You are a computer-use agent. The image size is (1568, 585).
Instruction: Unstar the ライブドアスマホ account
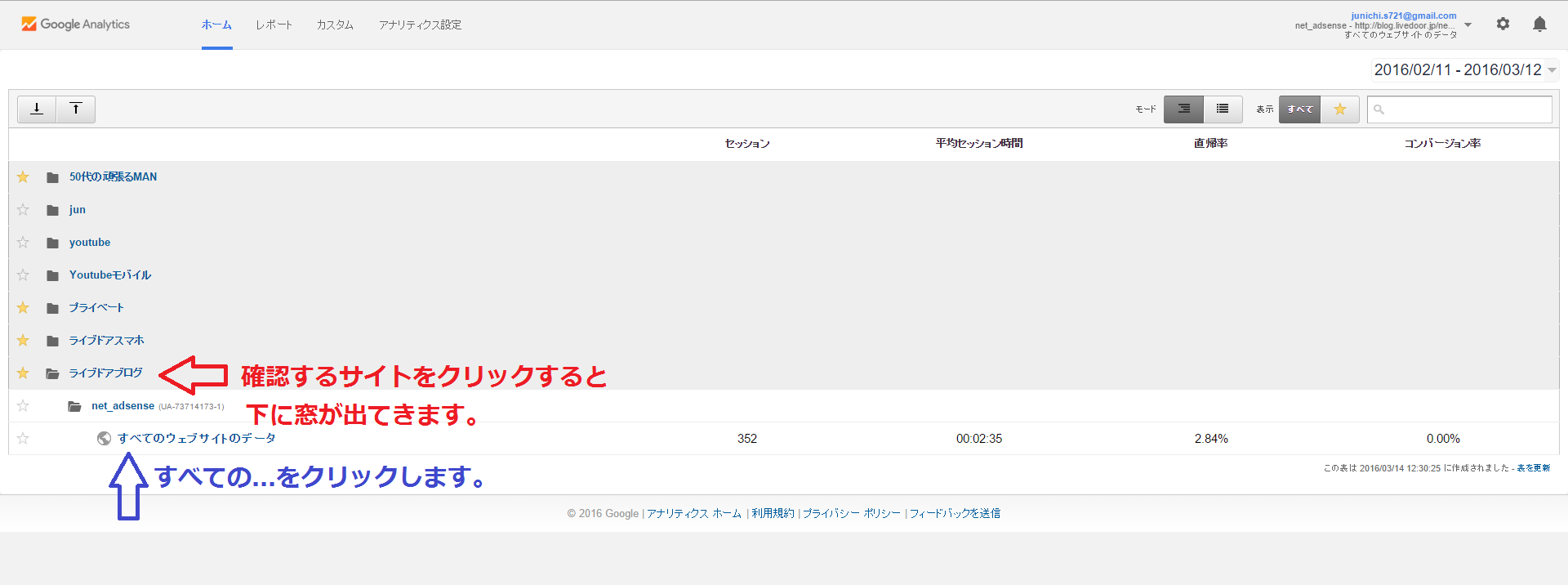coord(23,341)
